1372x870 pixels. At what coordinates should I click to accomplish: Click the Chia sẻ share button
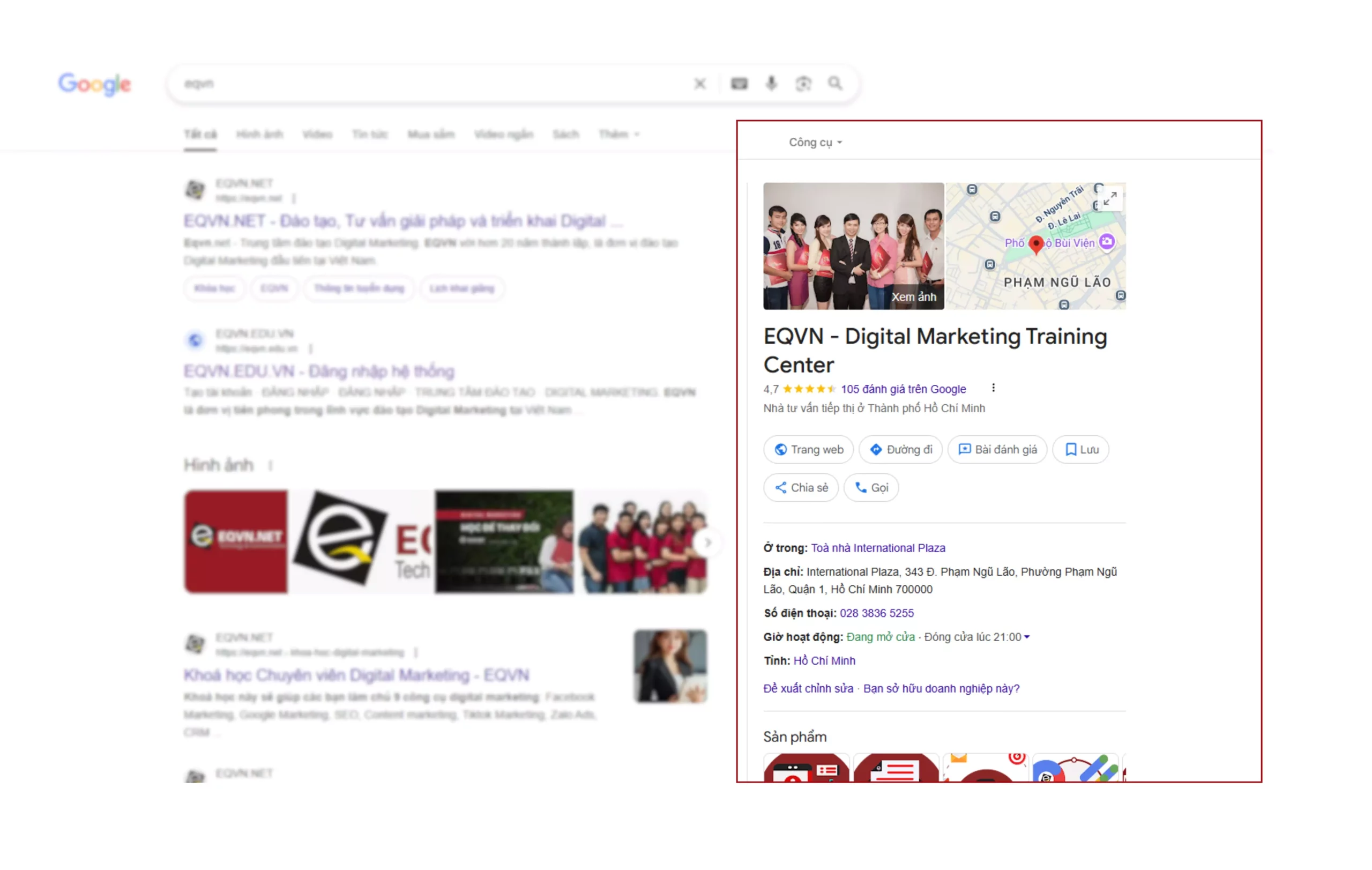(x=801, y=488)
